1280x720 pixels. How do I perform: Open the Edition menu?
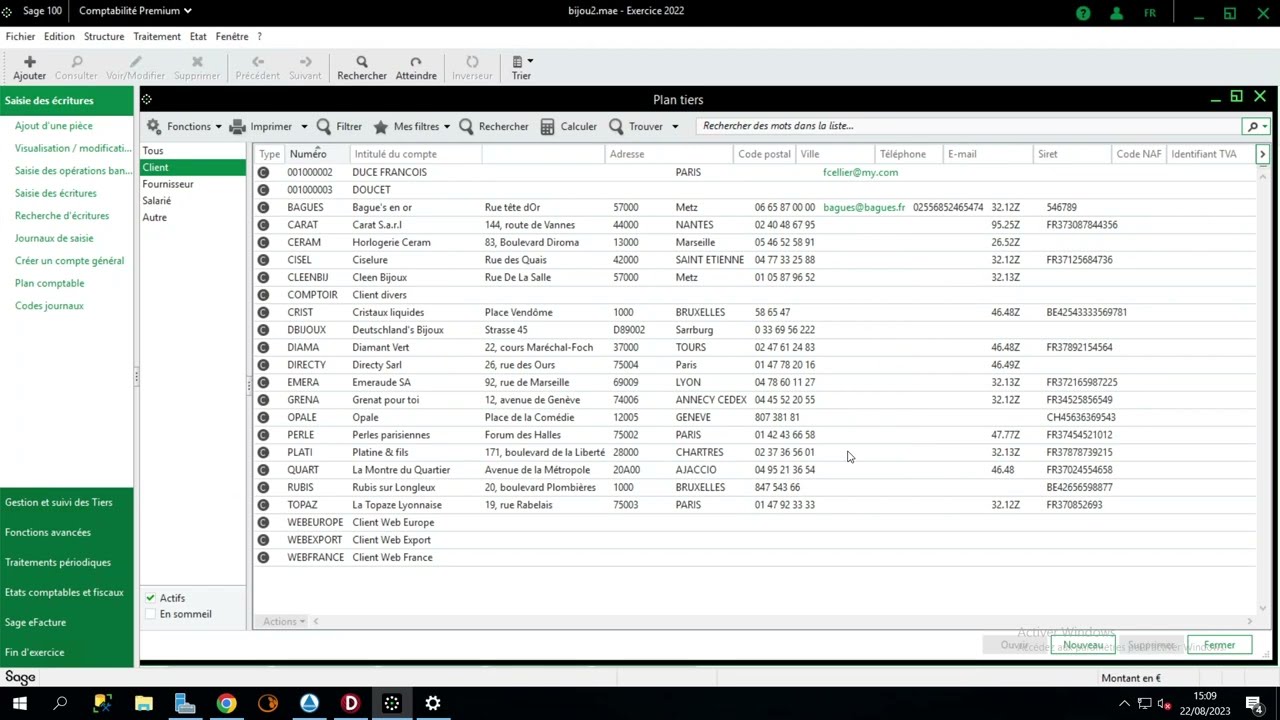tap(59, 36)
